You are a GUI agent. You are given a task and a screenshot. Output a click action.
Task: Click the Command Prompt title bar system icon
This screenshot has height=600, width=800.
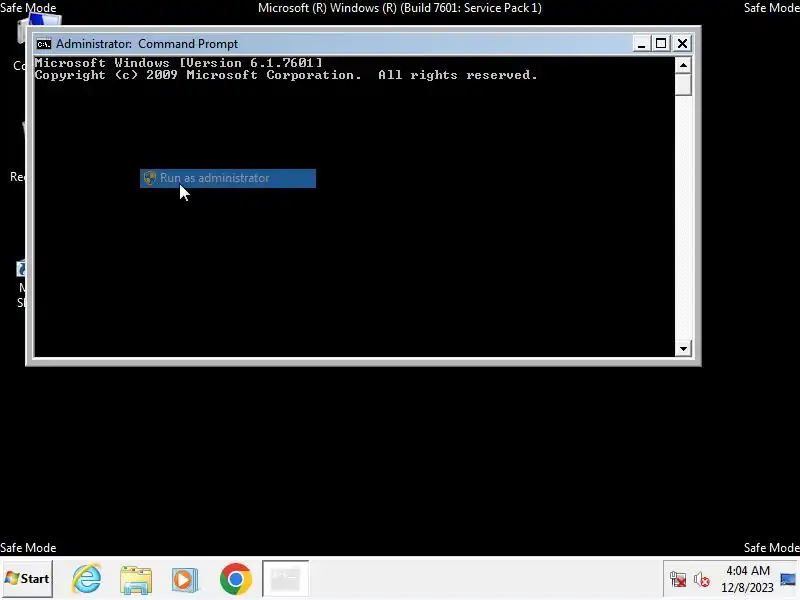(44, 44)
